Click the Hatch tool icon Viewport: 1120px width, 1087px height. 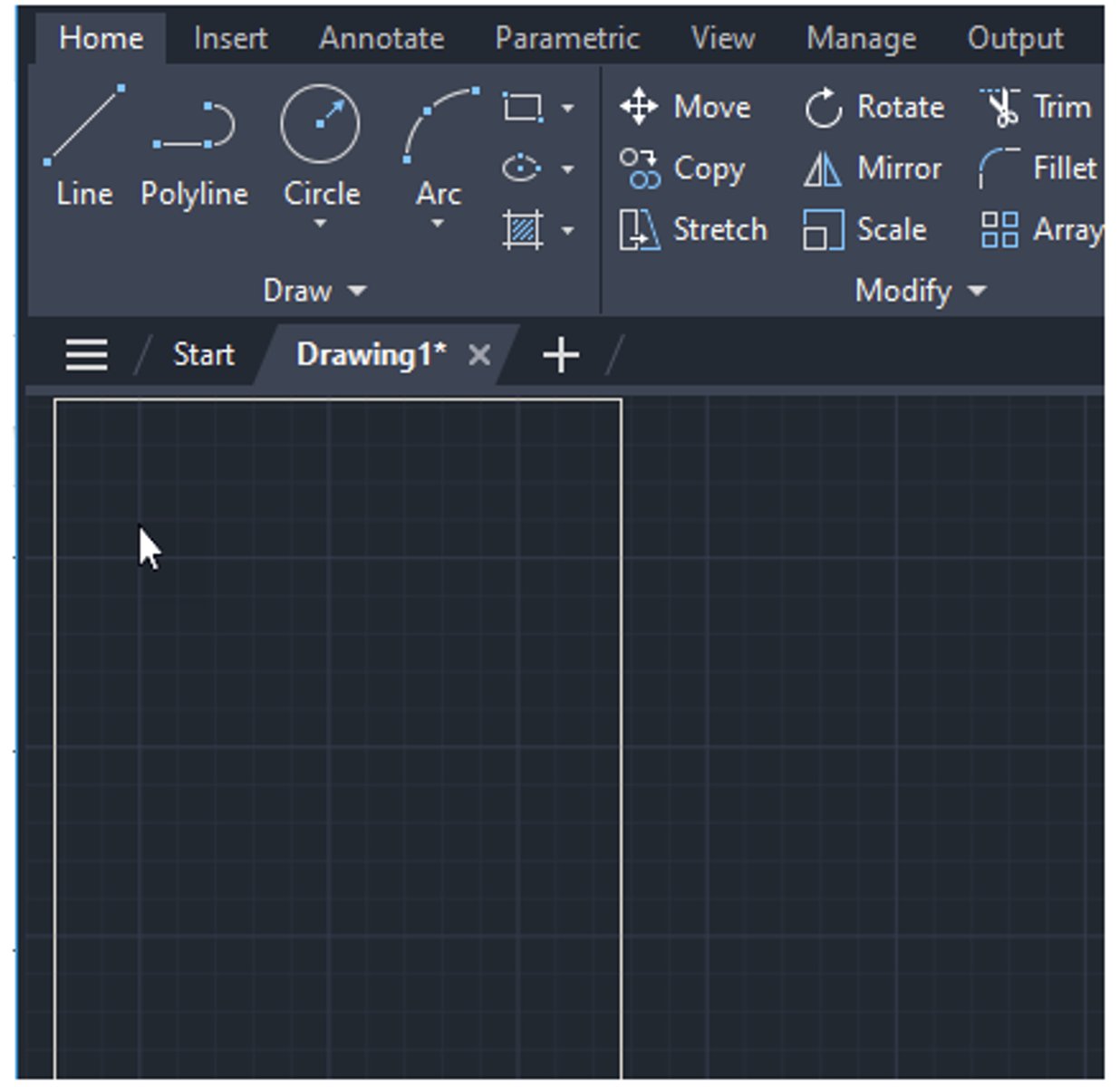(x=523, y=229)
